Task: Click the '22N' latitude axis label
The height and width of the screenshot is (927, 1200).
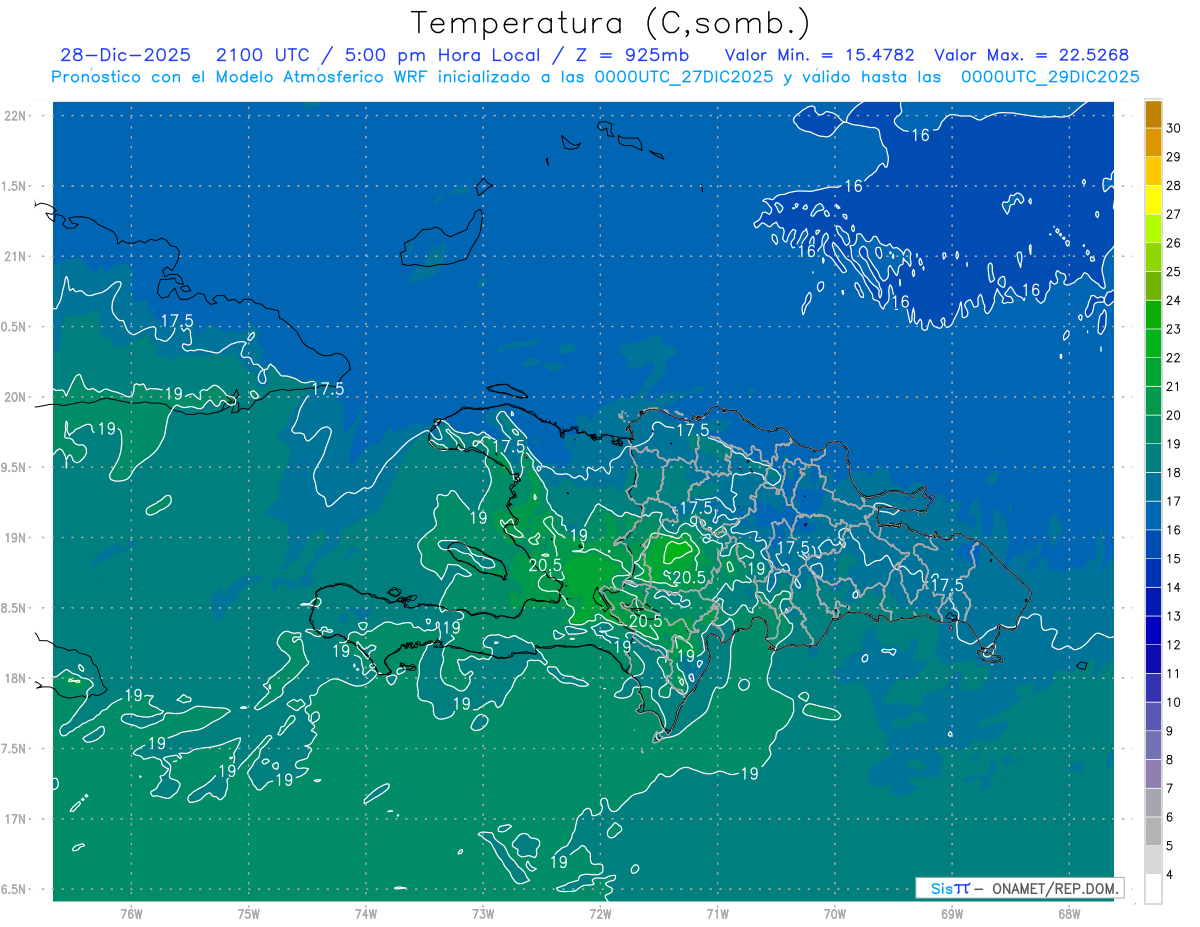Action: (17, 116)
